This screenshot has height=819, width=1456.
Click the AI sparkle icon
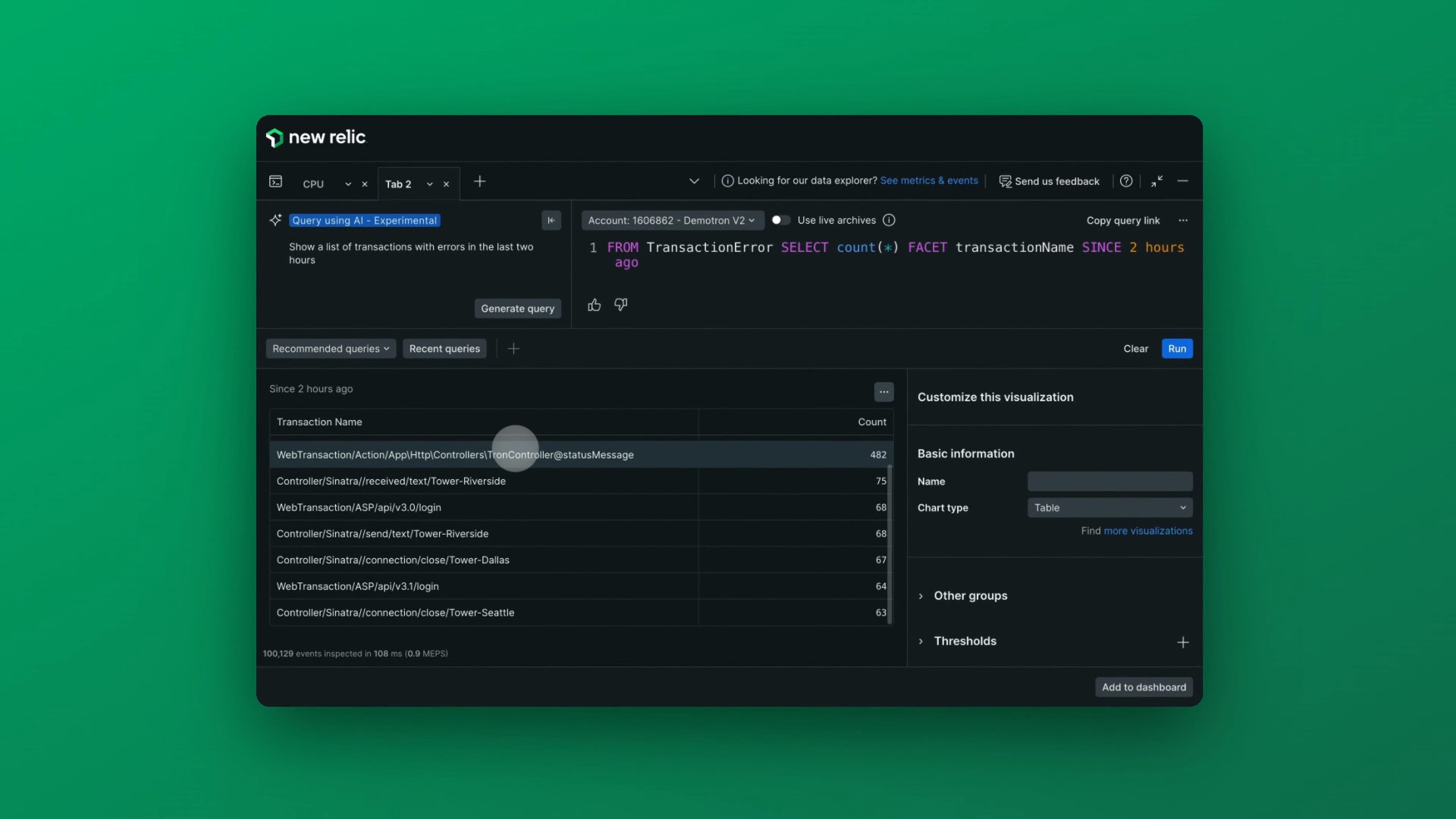coord(276,220)
